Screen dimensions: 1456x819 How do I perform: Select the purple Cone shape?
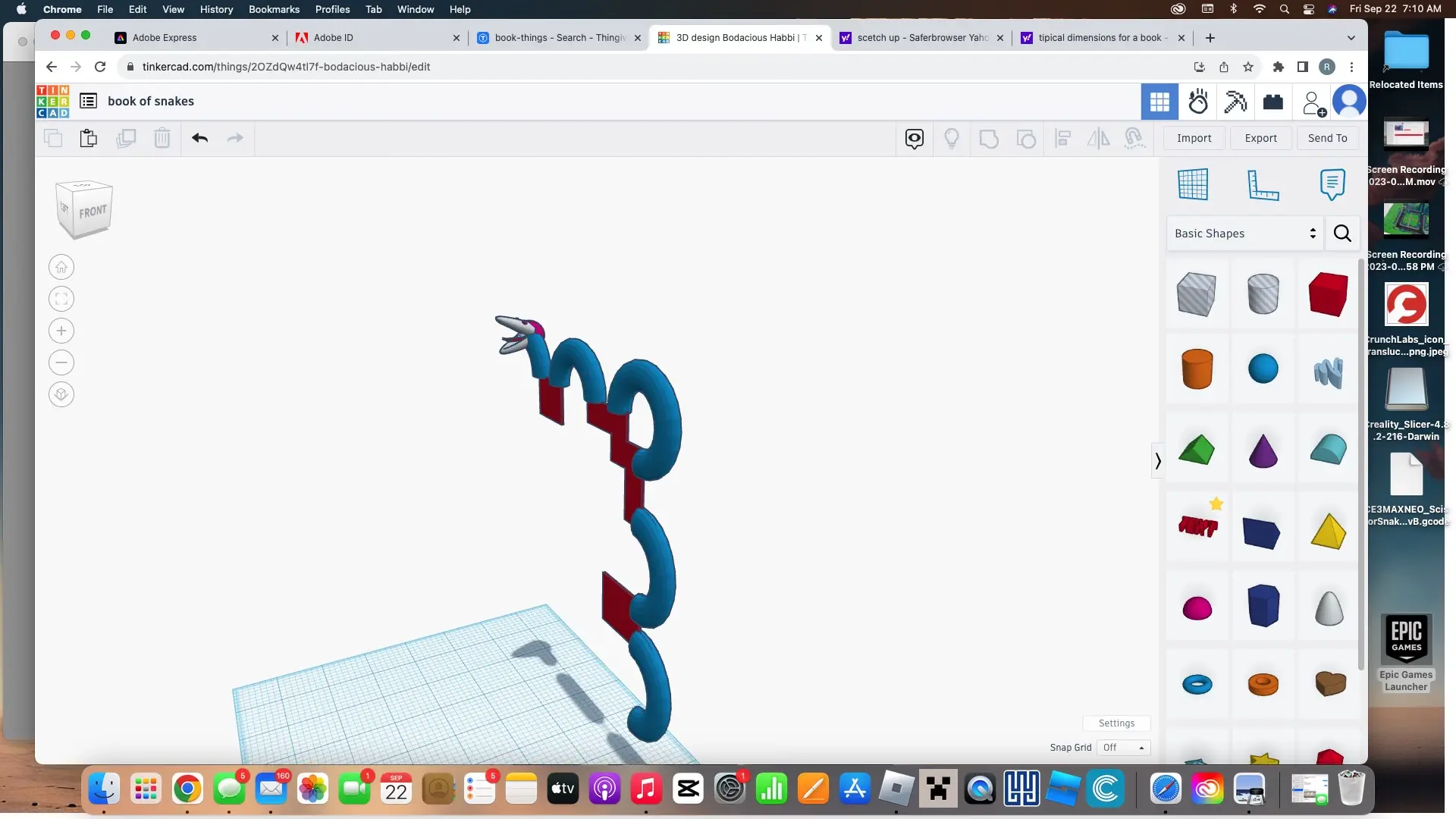coord(1263,450)
